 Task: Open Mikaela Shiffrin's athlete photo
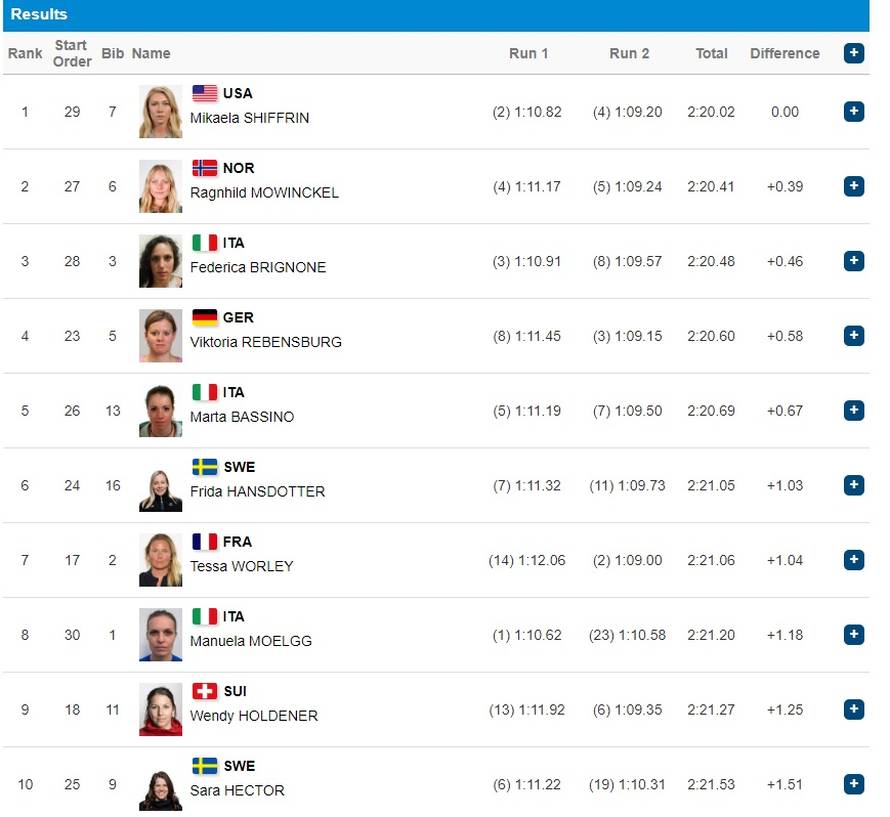click(160, 111)
